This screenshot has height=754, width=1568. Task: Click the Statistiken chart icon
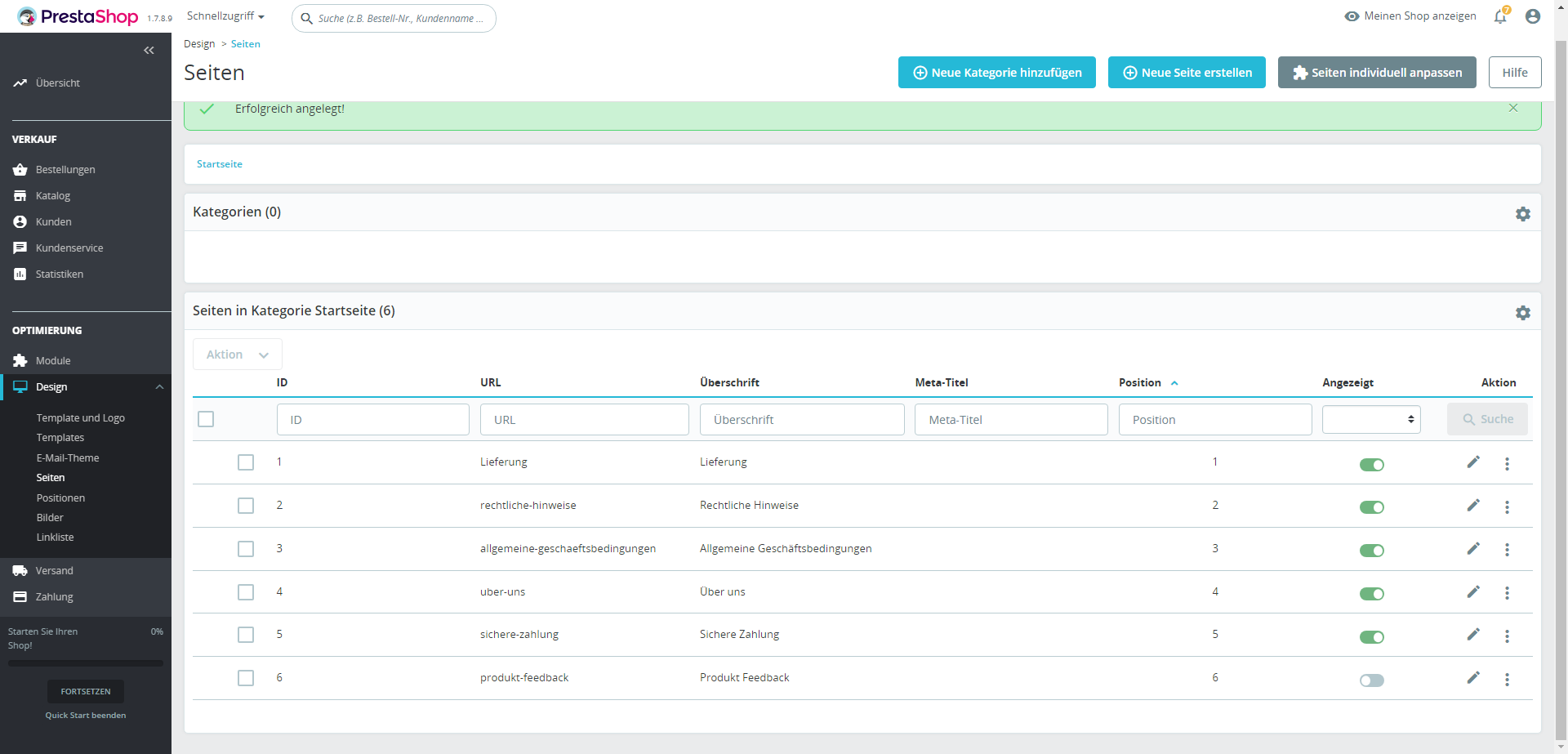pyautogui.click(x=20, y=274)
